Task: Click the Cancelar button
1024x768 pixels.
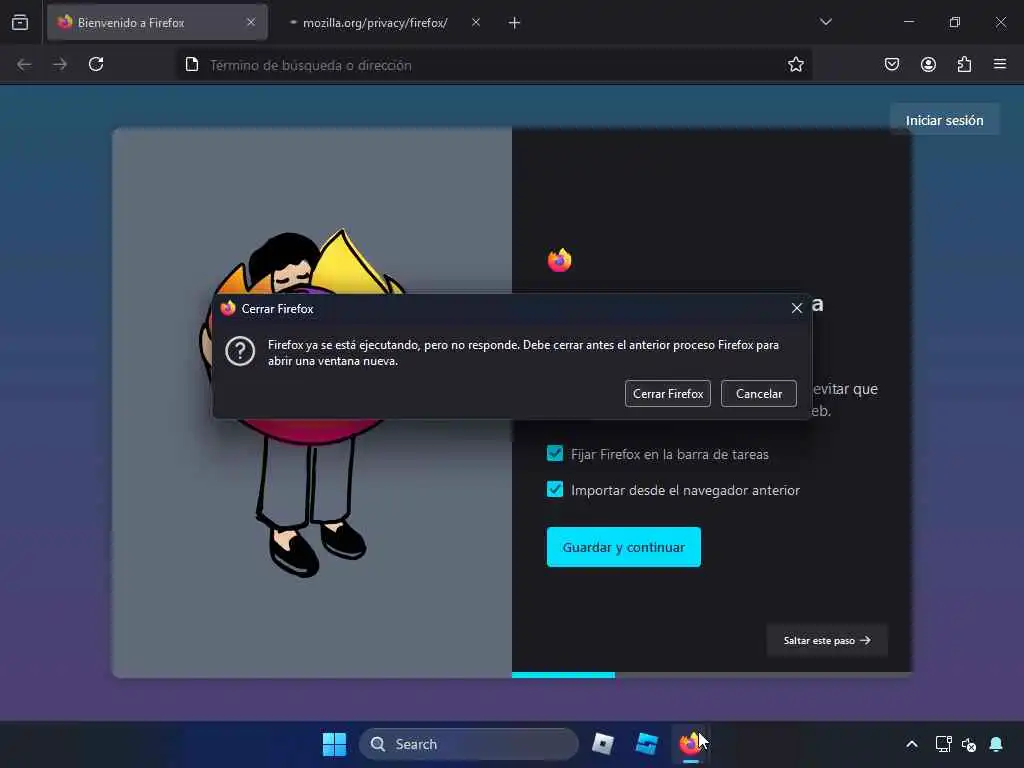Action: coord(759,394)
